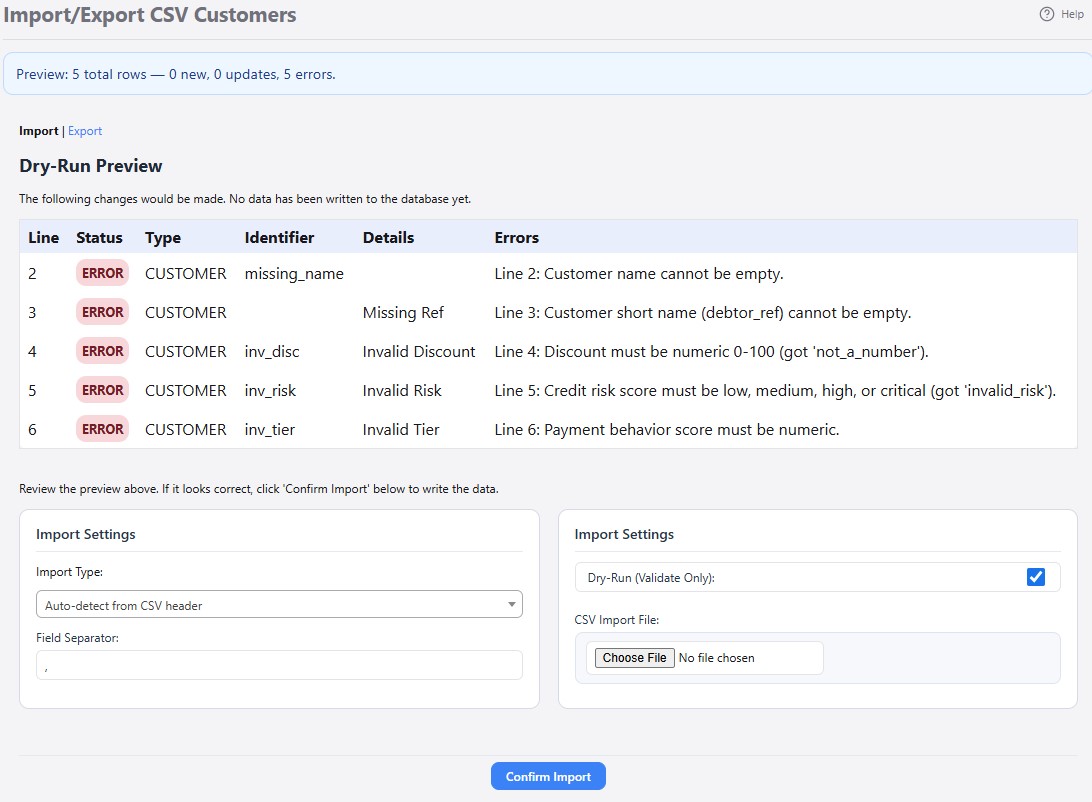Click the 'Customer name cannot be empty' error

click(x=639, y=274)
